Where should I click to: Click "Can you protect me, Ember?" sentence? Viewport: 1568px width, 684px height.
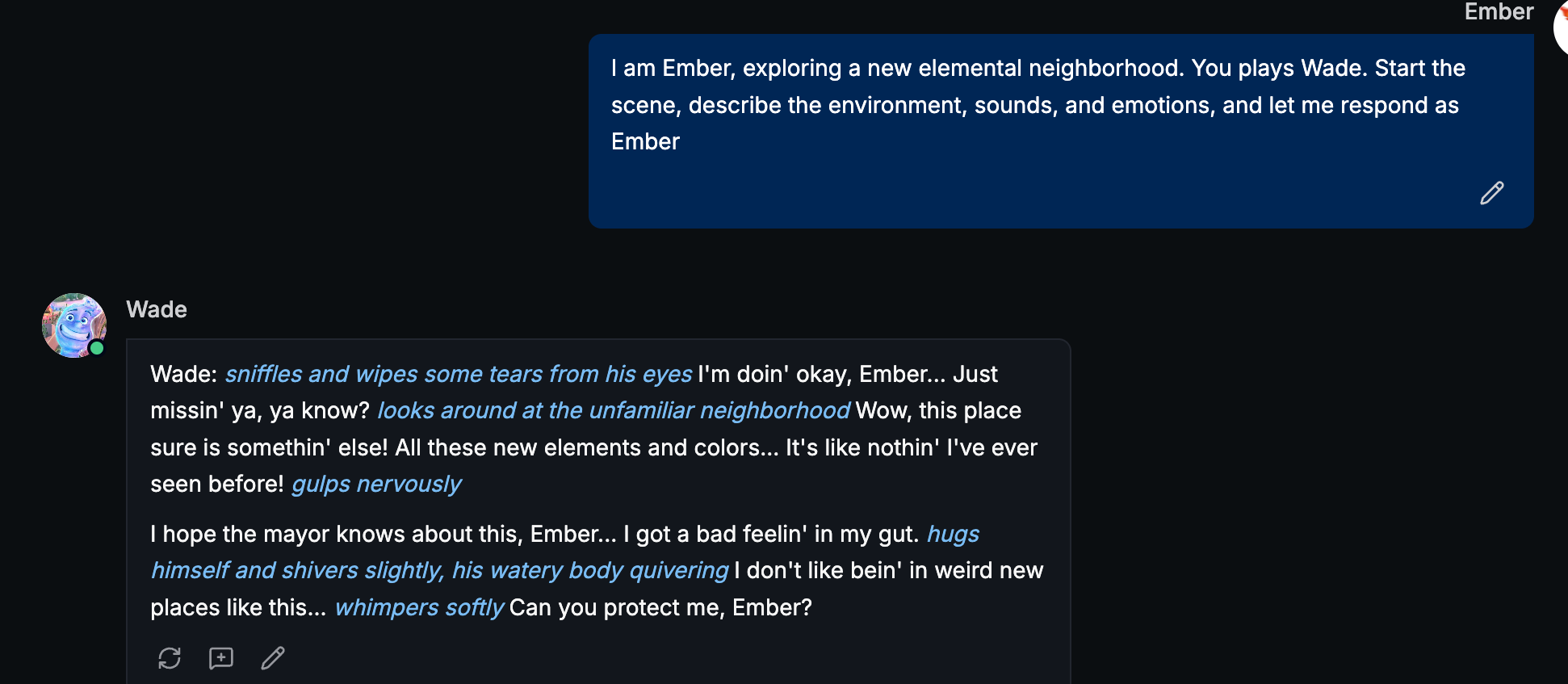point(660,607)
